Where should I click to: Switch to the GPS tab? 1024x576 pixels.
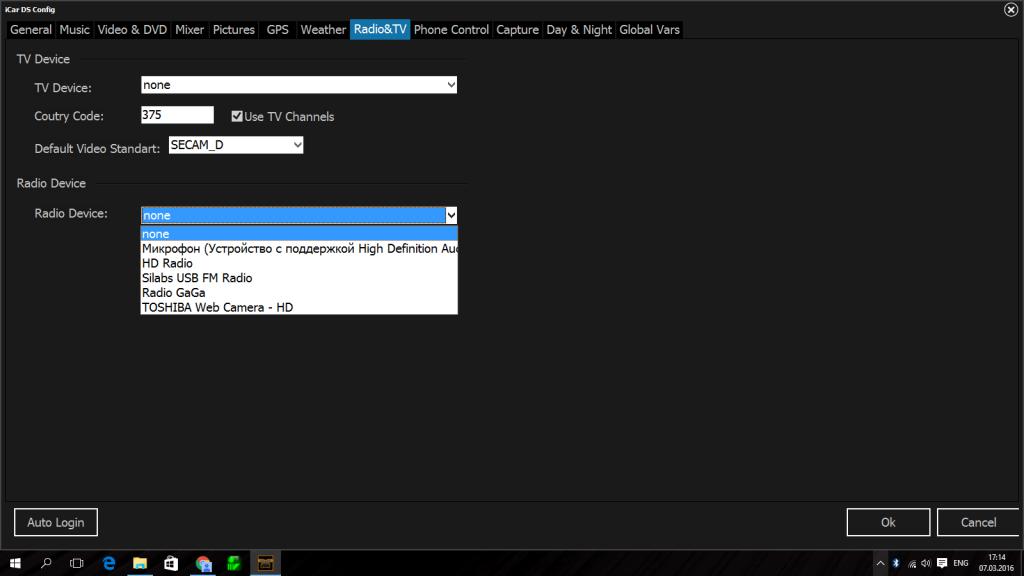(x=277, y=30)
